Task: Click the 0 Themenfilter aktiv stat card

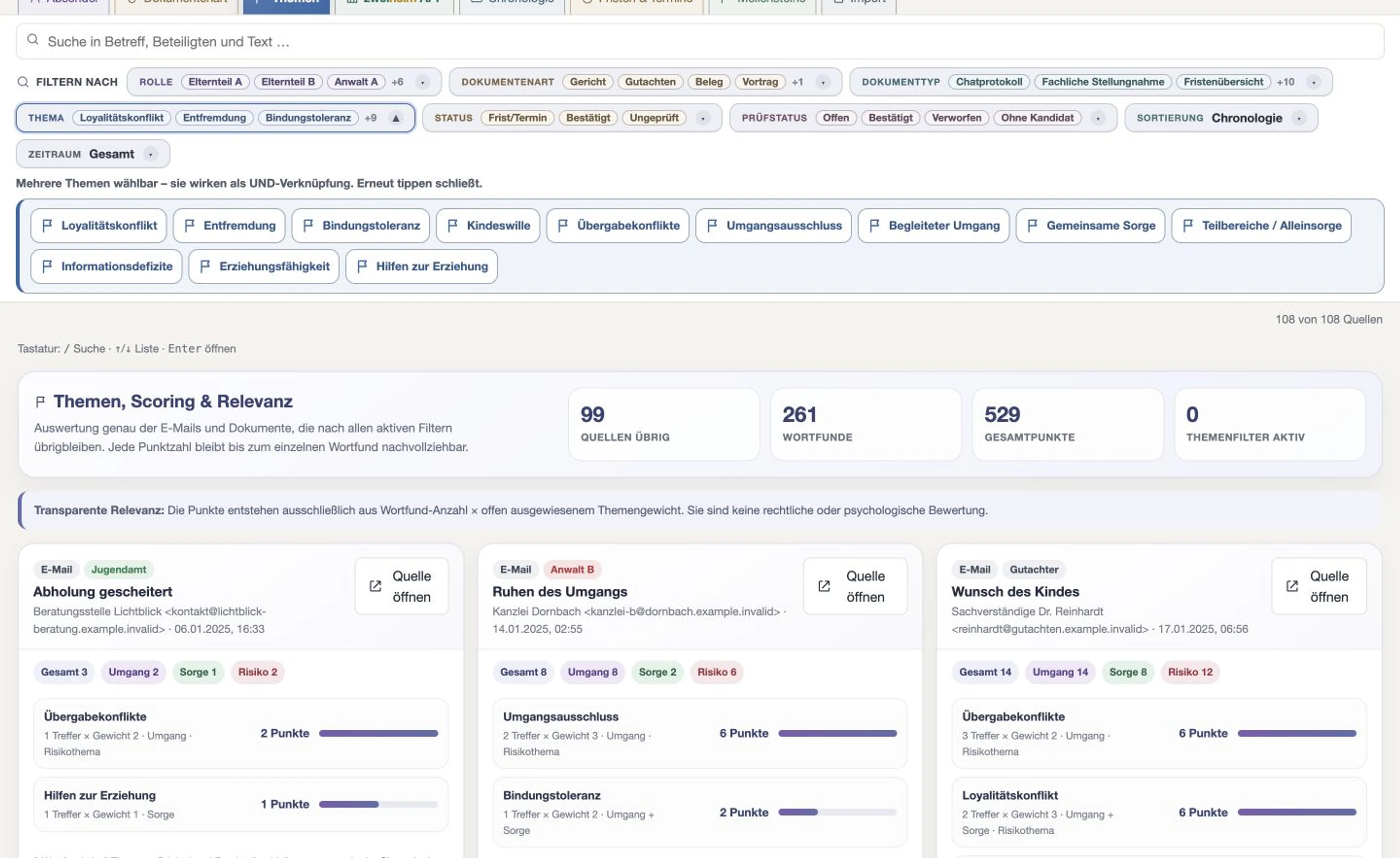Action: [x=1269, y=424]
